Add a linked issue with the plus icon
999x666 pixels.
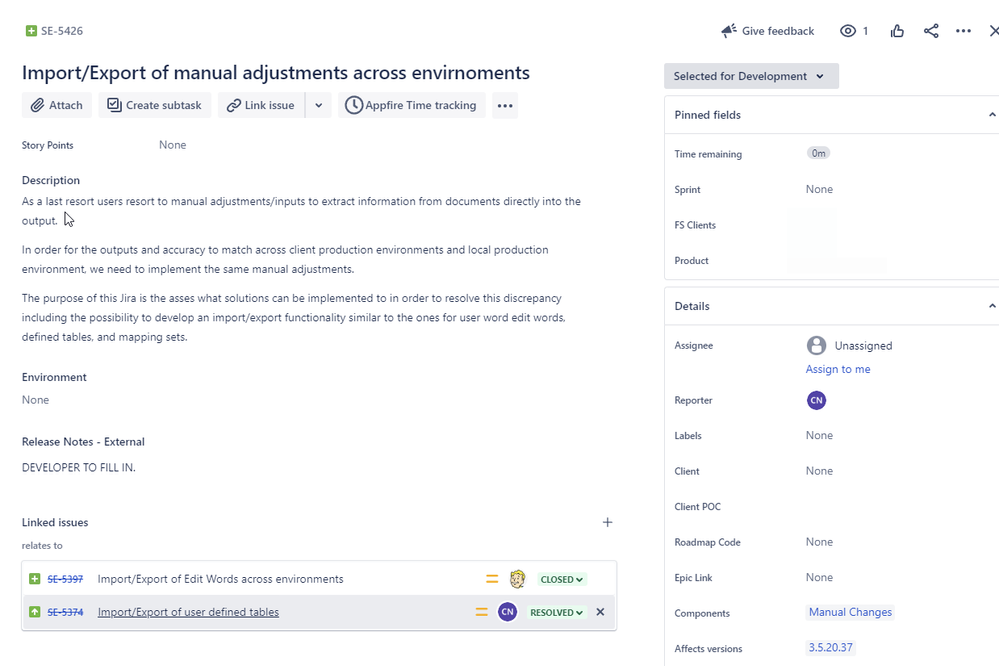pyautogui.click(x=607, y=522)
